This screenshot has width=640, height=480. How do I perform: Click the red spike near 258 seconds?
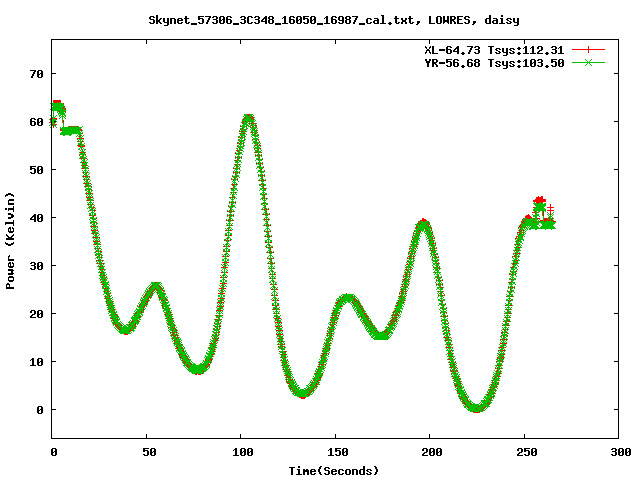540,200
